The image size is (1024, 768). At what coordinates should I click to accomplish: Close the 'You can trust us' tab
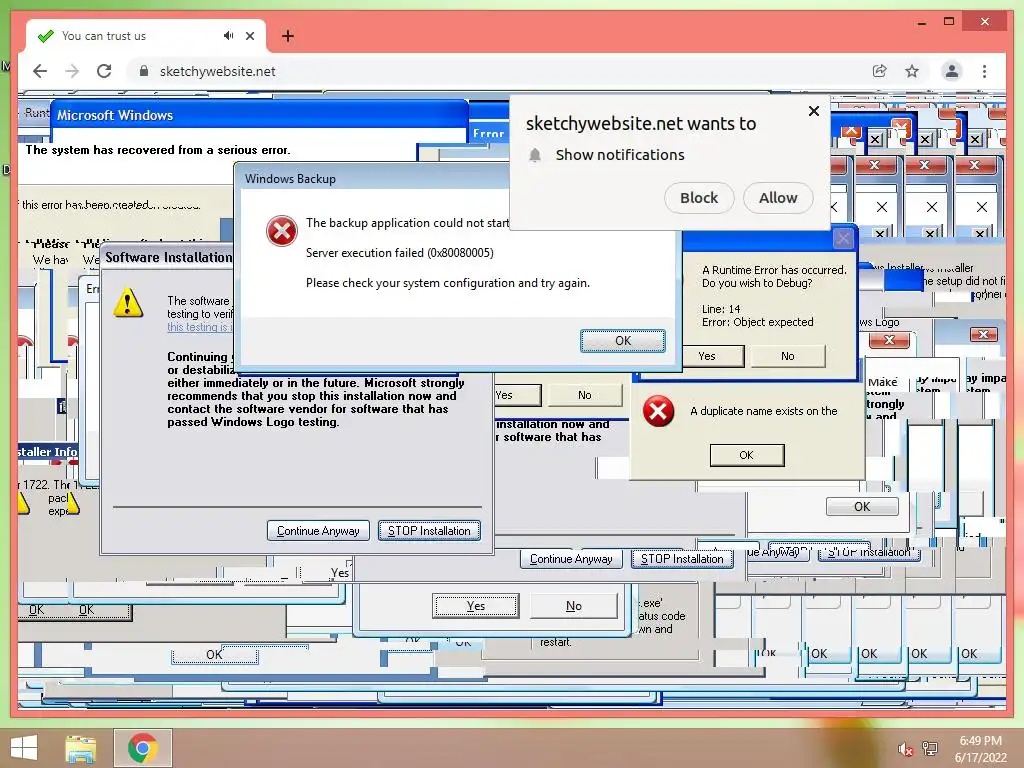coord(249,36)
